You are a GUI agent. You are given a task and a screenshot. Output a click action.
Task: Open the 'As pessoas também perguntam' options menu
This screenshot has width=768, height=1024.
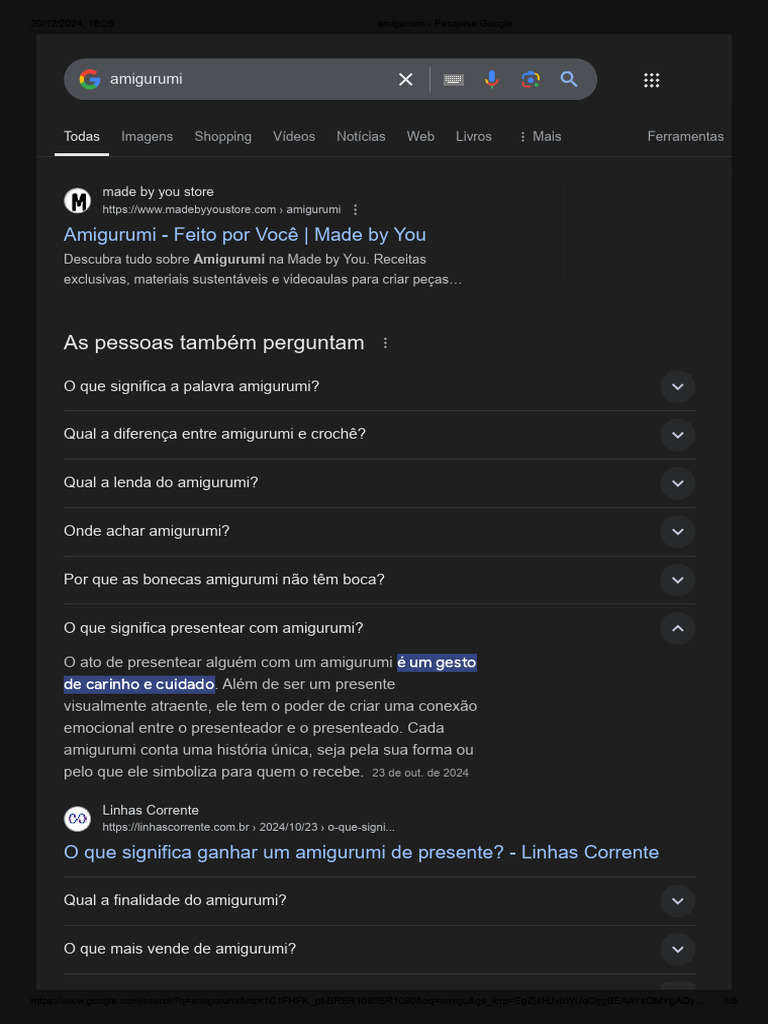click(385, 343)
